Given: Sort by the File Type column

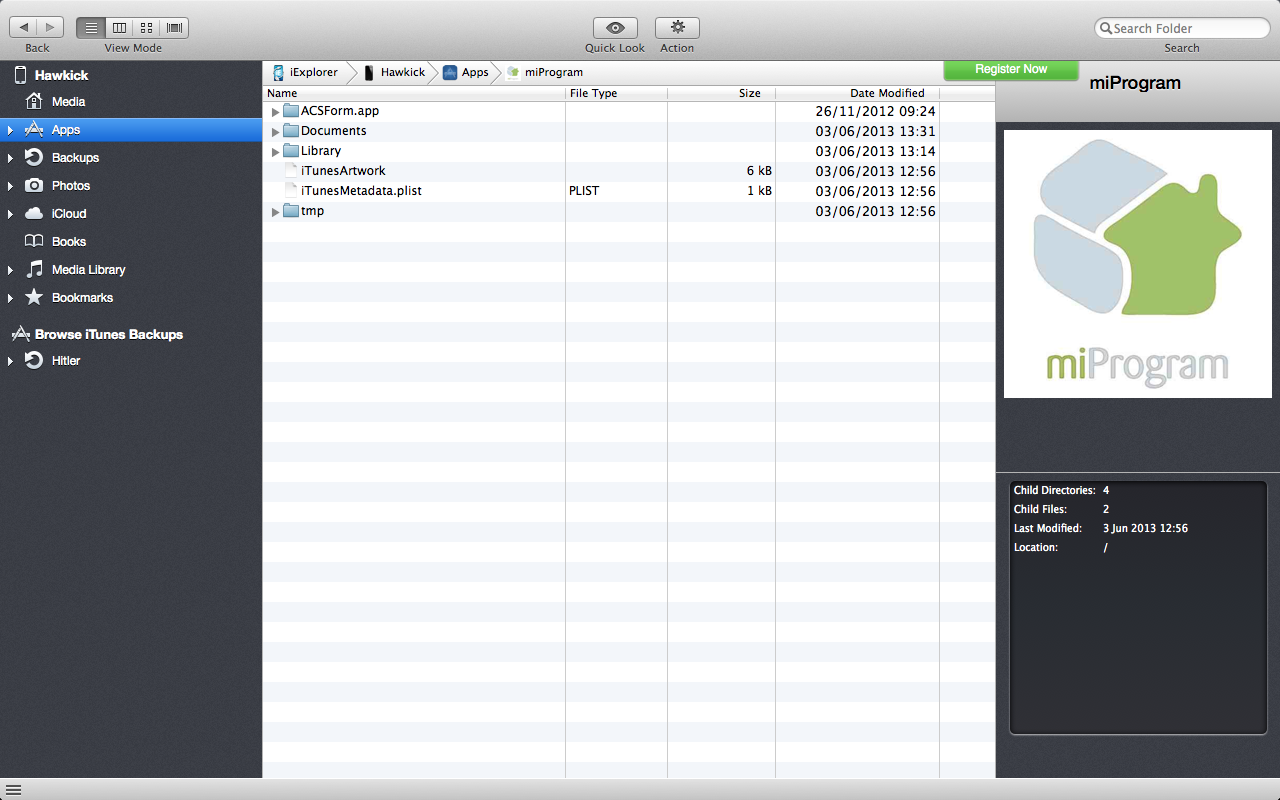Looking at the screenshot, I should pos(616,93).
